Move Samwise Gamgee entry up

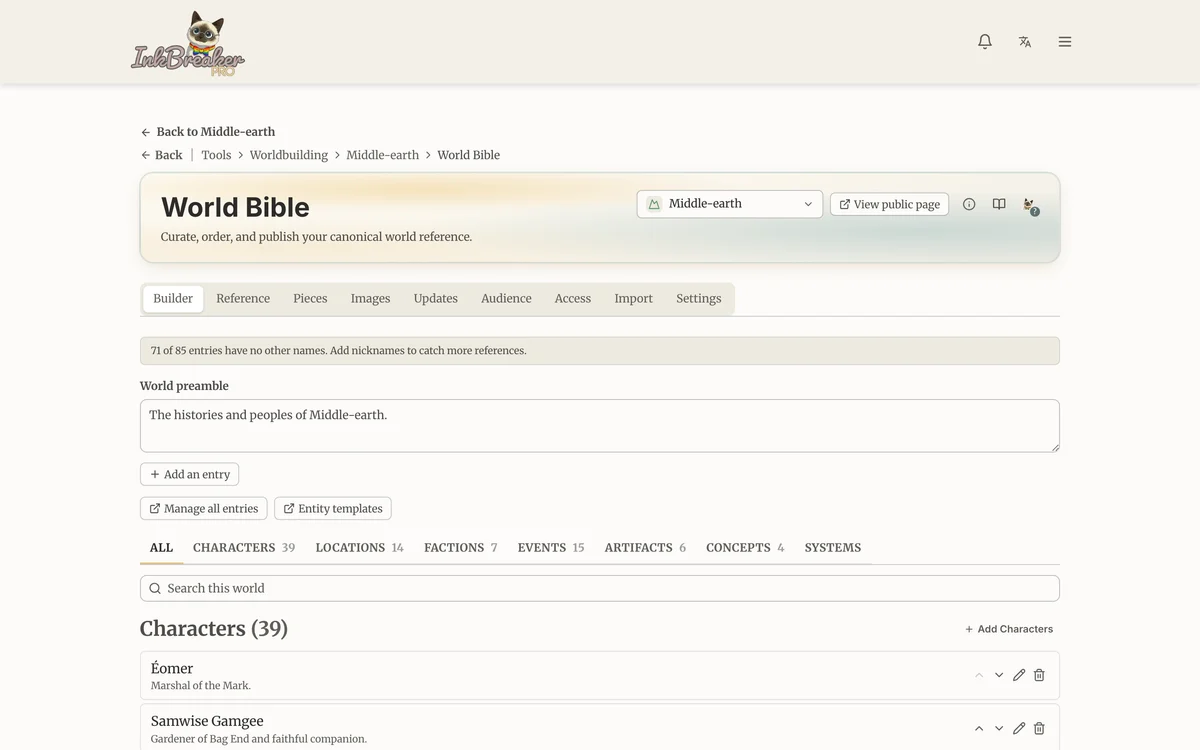pyautogui.click(x=979, y=728)
